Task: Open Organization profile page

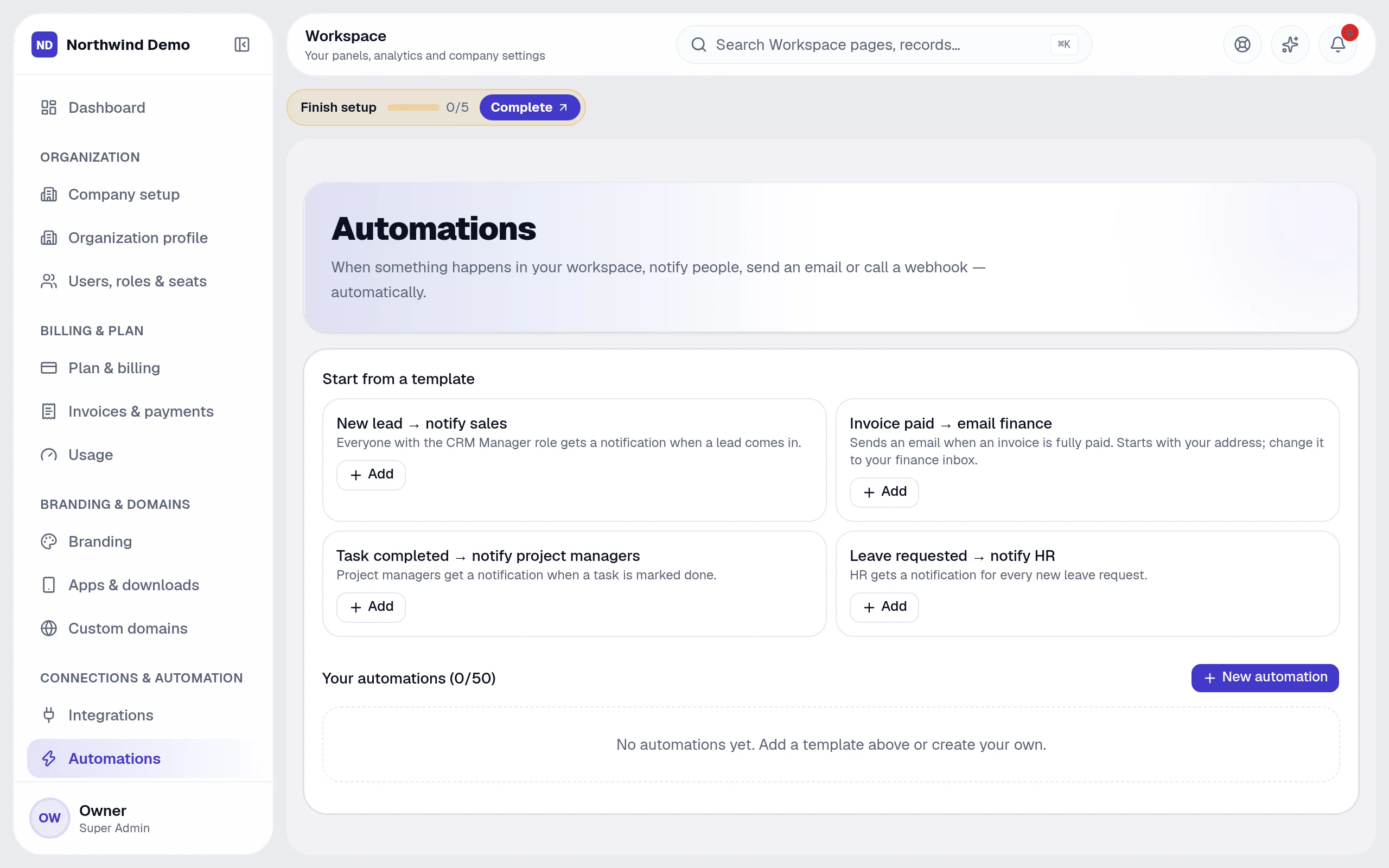Action: coord(143,238)
